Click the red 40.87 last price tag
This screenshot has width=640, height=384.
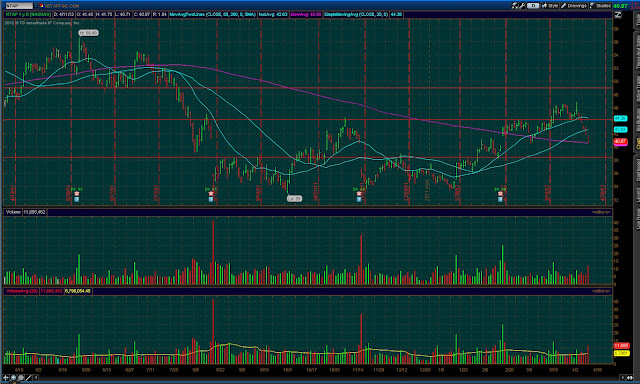pos(620,142)
